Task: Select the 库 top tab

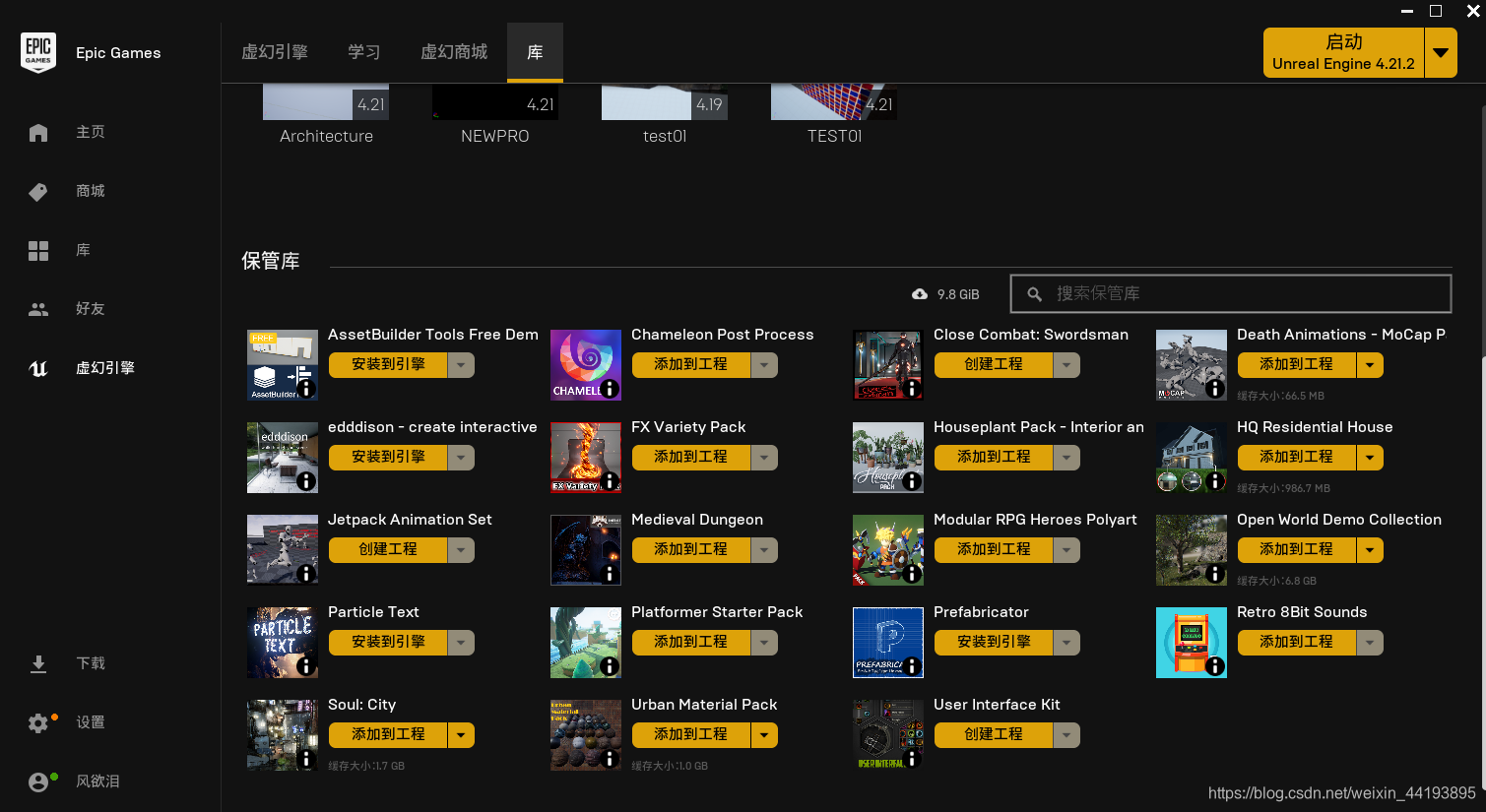Action: pos(535,52)
